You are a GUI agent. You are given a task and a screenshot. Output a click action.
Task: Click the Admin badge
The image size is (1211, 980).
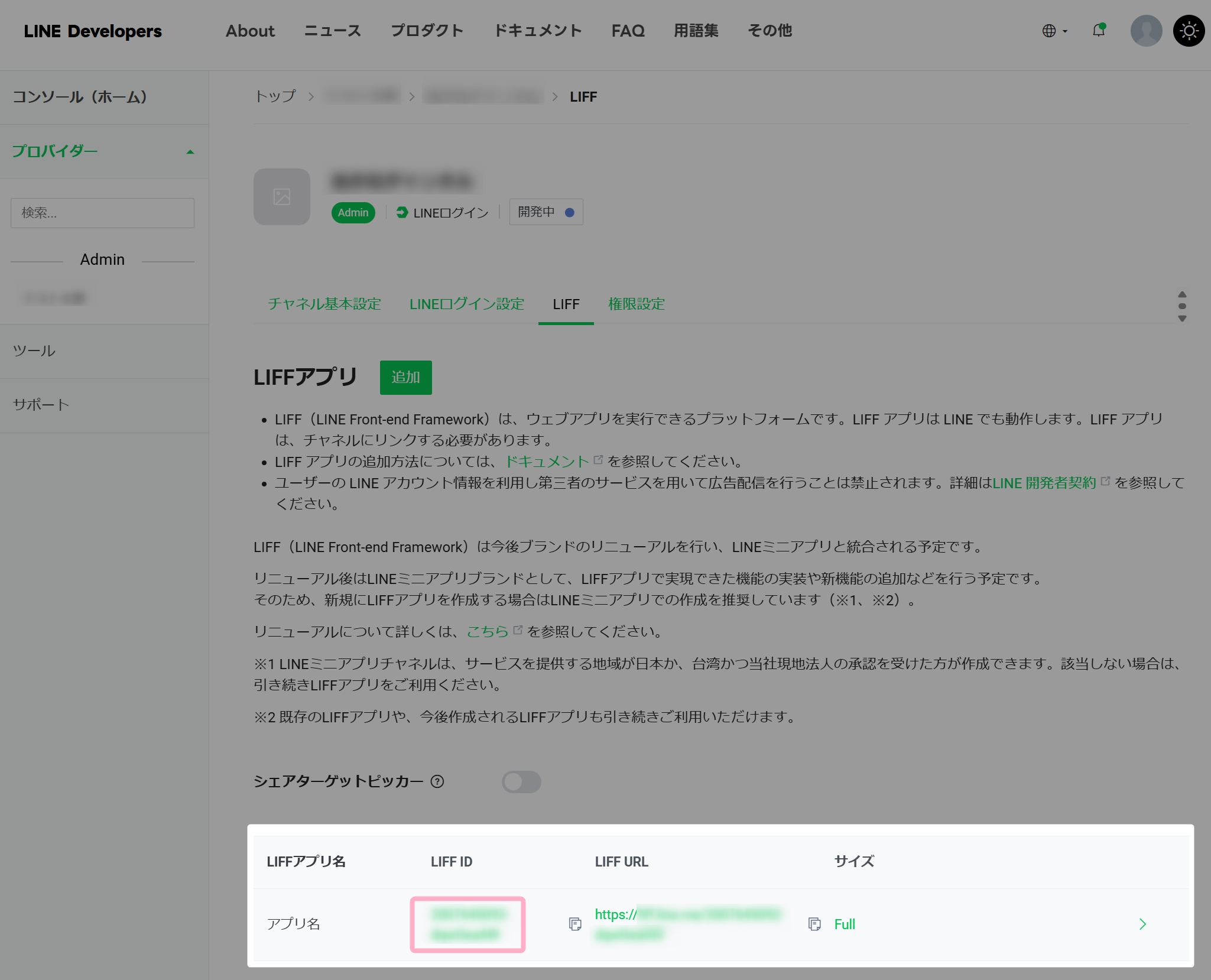pyautogui.click(x=353, y=213)
